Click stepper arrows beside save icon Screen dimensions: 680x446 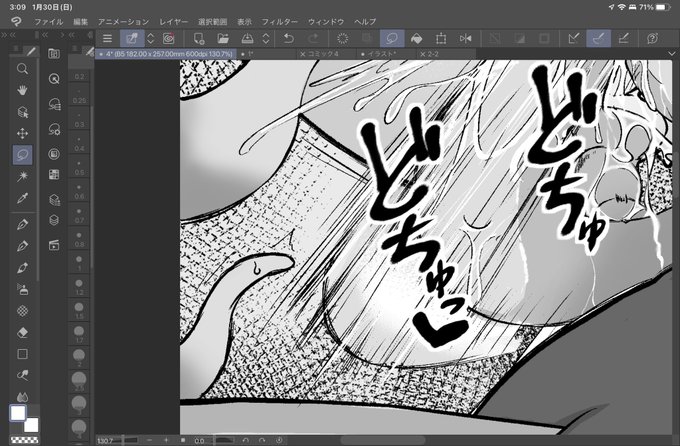coord(266,39)
